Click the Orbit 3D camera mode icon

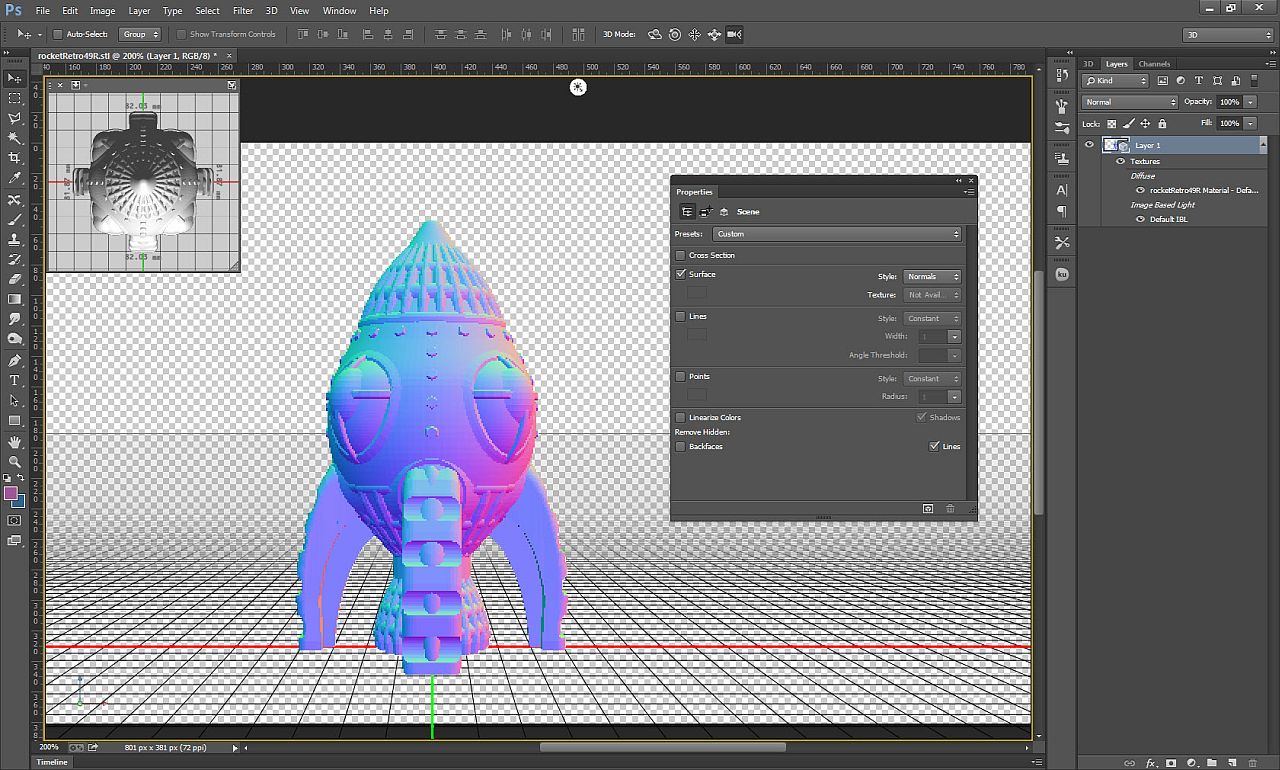point(655,35)
